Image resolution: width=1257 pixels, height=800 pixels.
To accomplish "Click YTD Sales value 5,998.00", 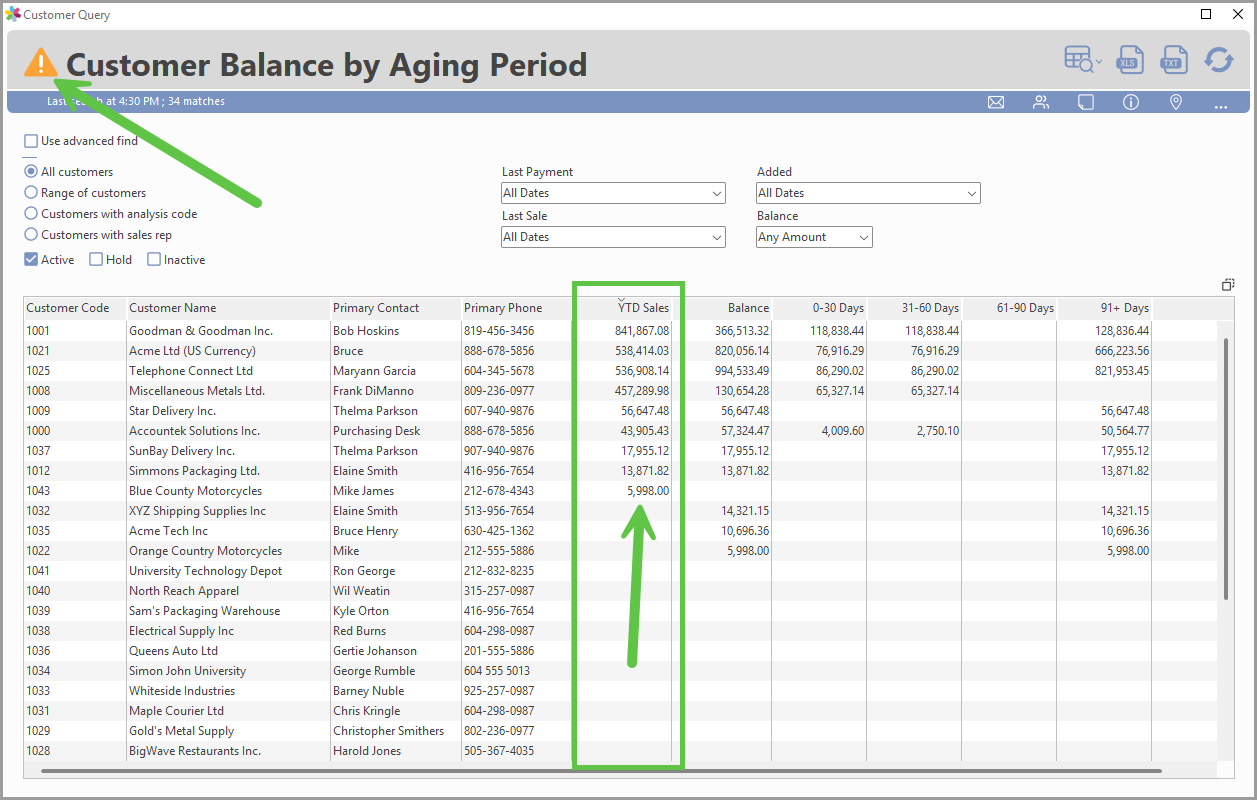I will [x=648, y=491].
